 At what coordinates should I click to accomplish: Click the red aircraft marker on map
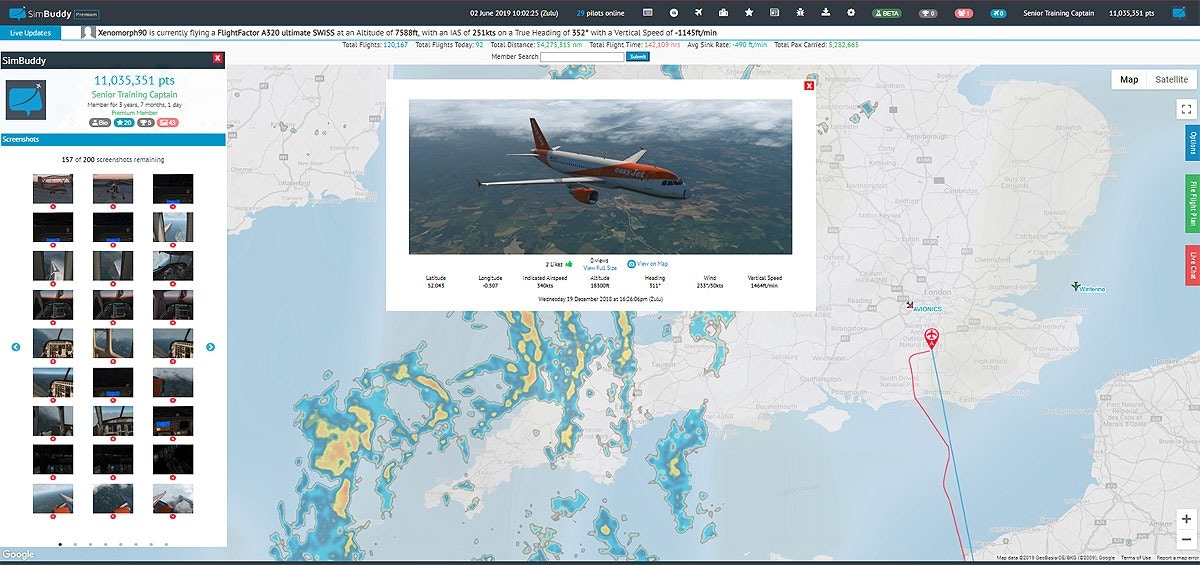click(x=932, y=337)
